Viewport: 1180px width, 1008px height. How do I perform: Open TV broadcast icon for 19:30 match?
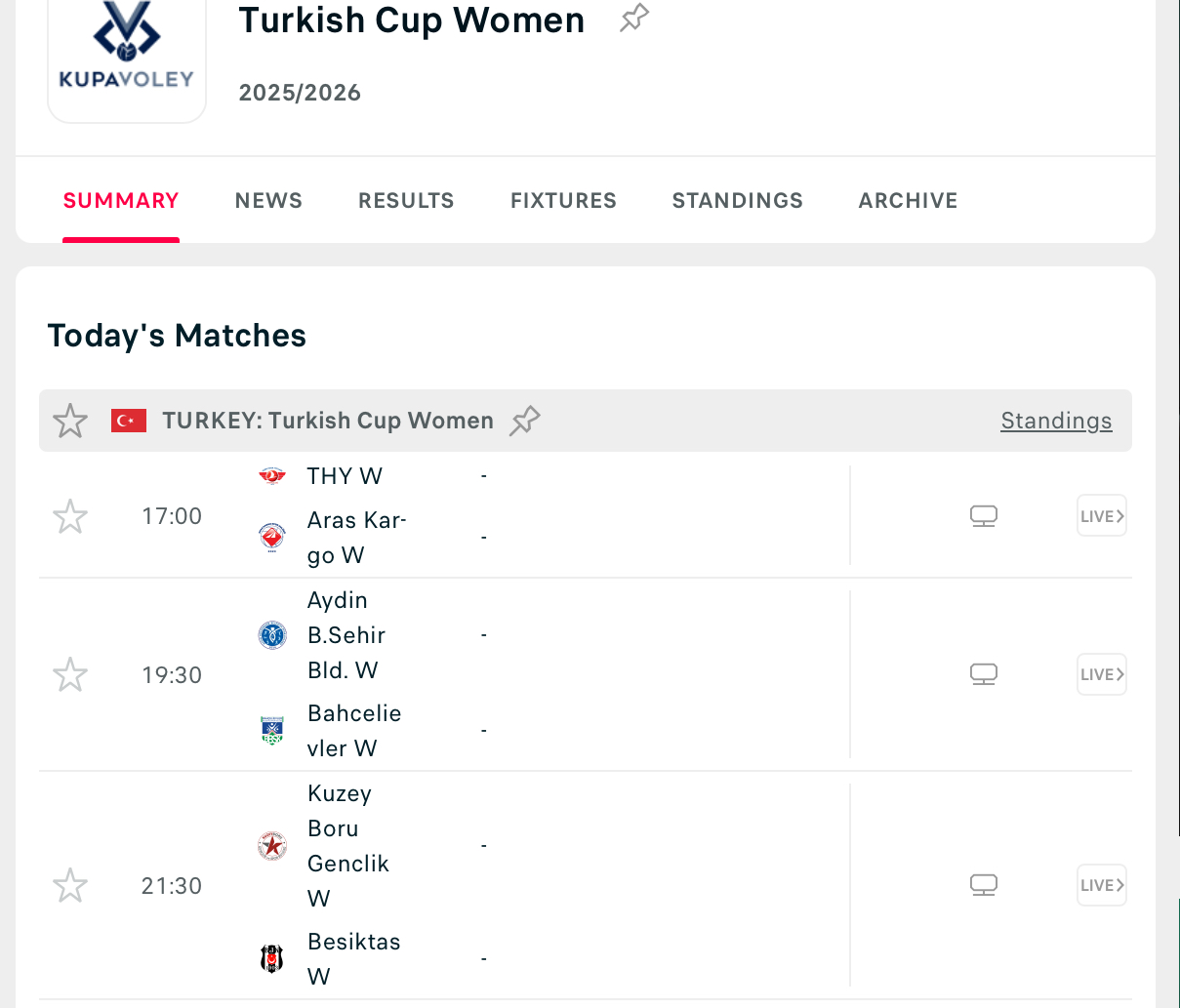coord(984,674)
